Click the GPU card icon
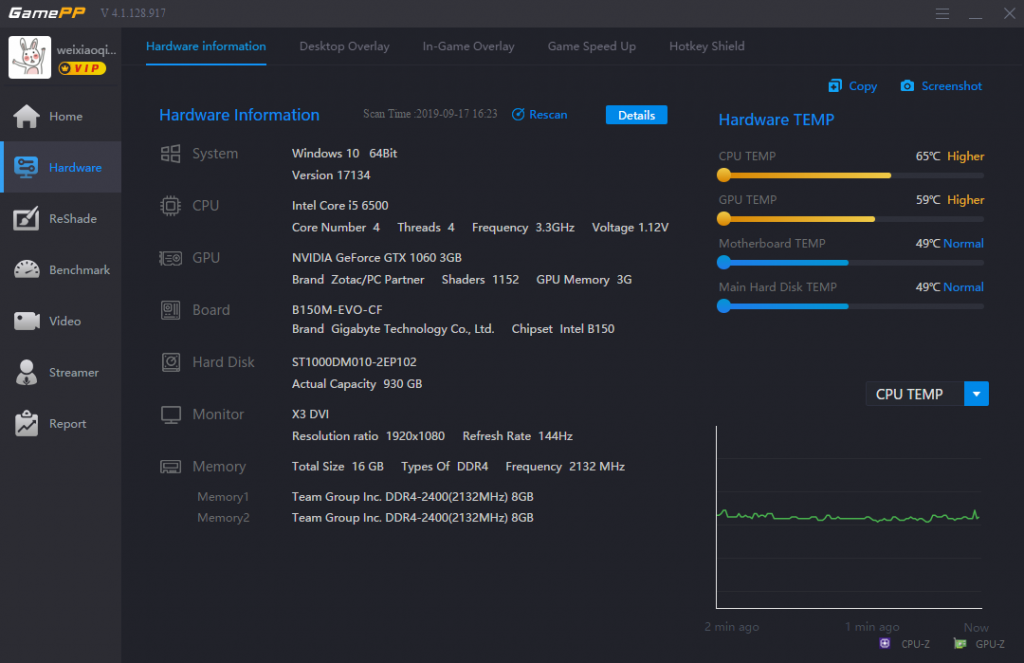Screen dimensions: 1024x663 click(170, 258)
